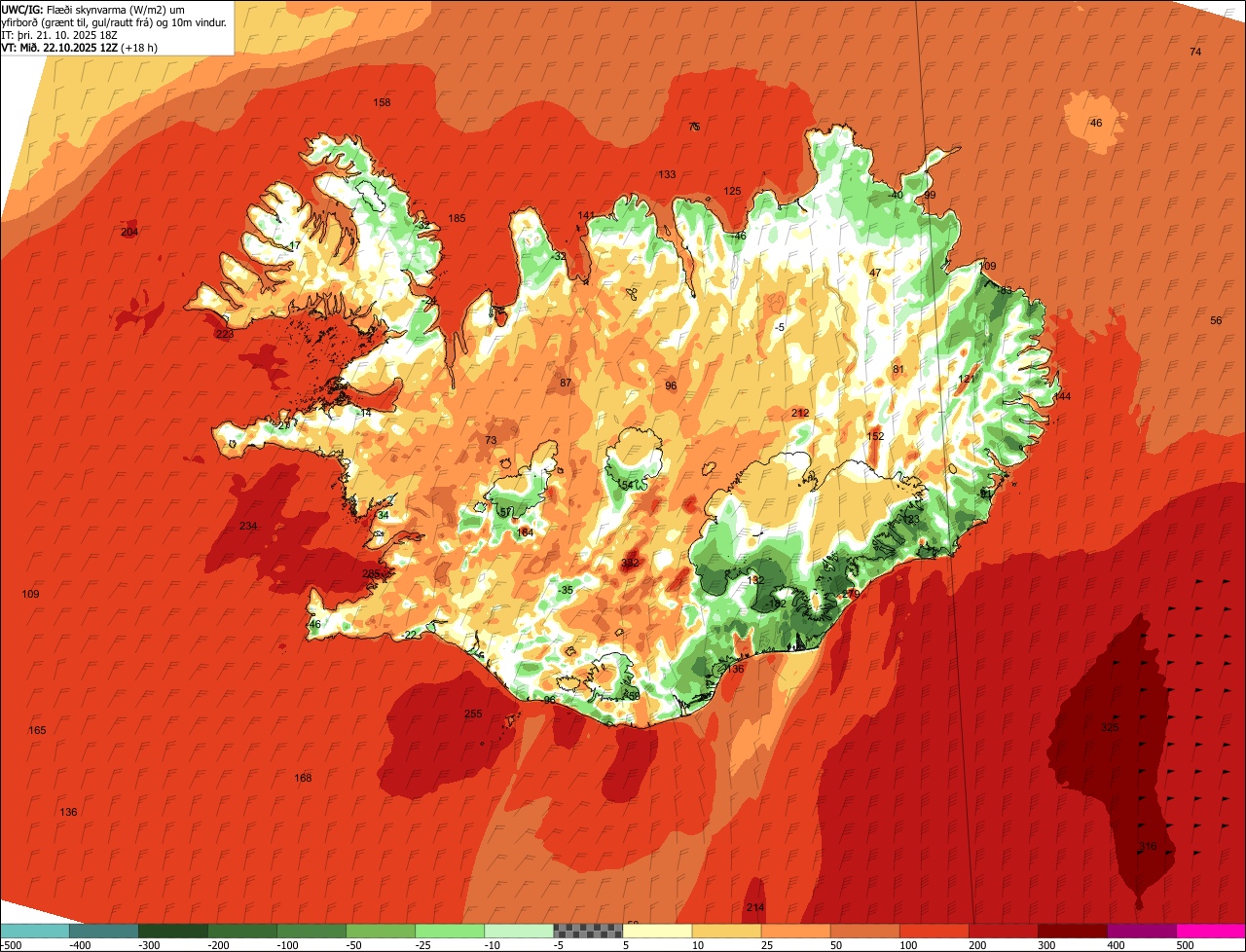Click the map value 316
This screenshot has width=1246, height=952.
[1148, 846]
